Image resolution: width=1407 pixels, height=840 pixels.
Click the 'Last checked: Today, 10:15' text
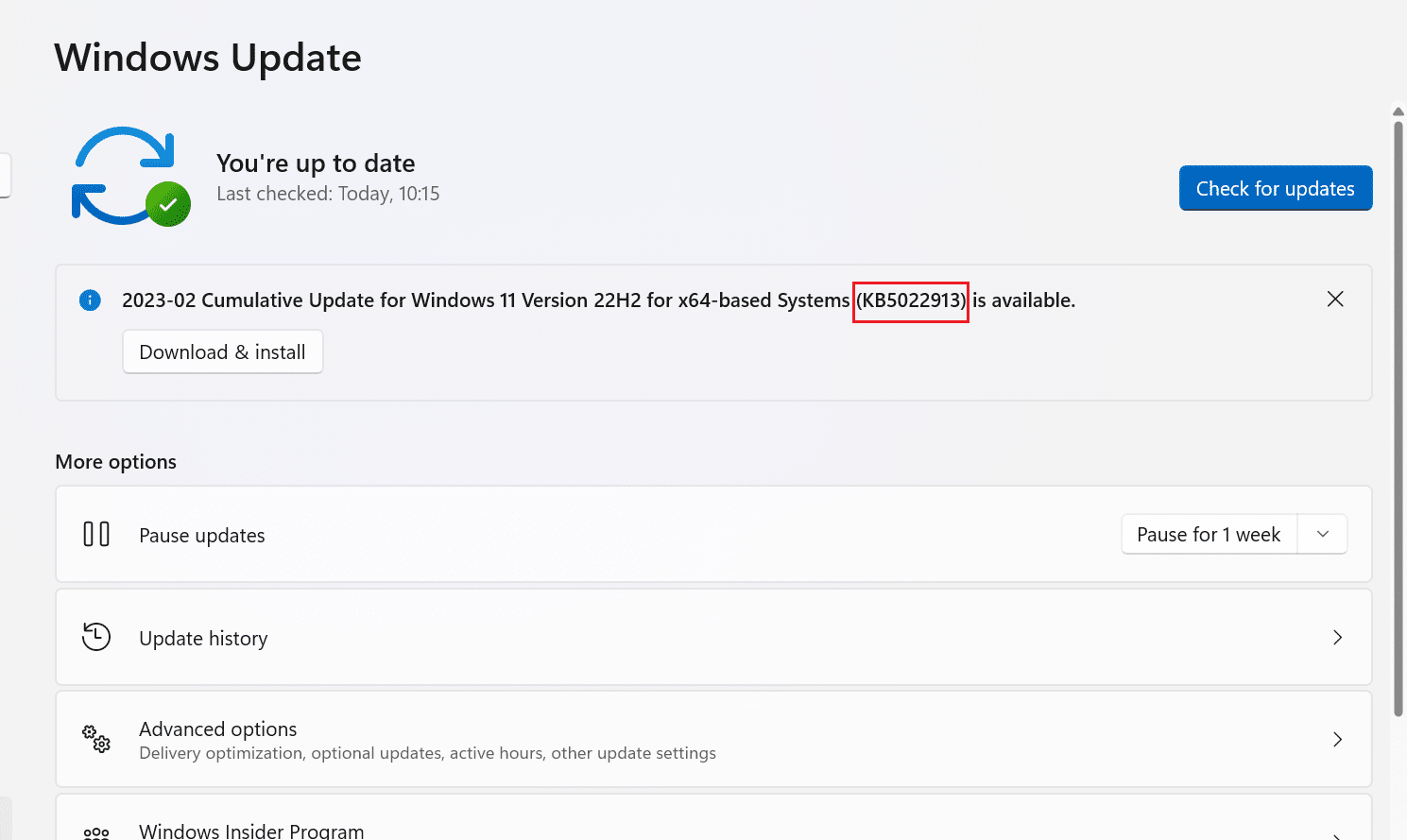point(328,194)
